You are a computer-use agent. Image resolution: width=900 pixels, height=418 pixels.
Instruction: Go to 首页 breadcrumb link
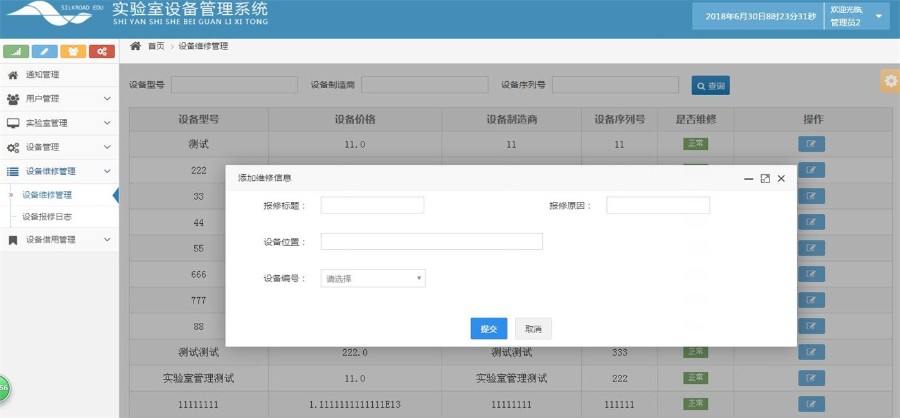pyautogui.click(x=156, y=47)
